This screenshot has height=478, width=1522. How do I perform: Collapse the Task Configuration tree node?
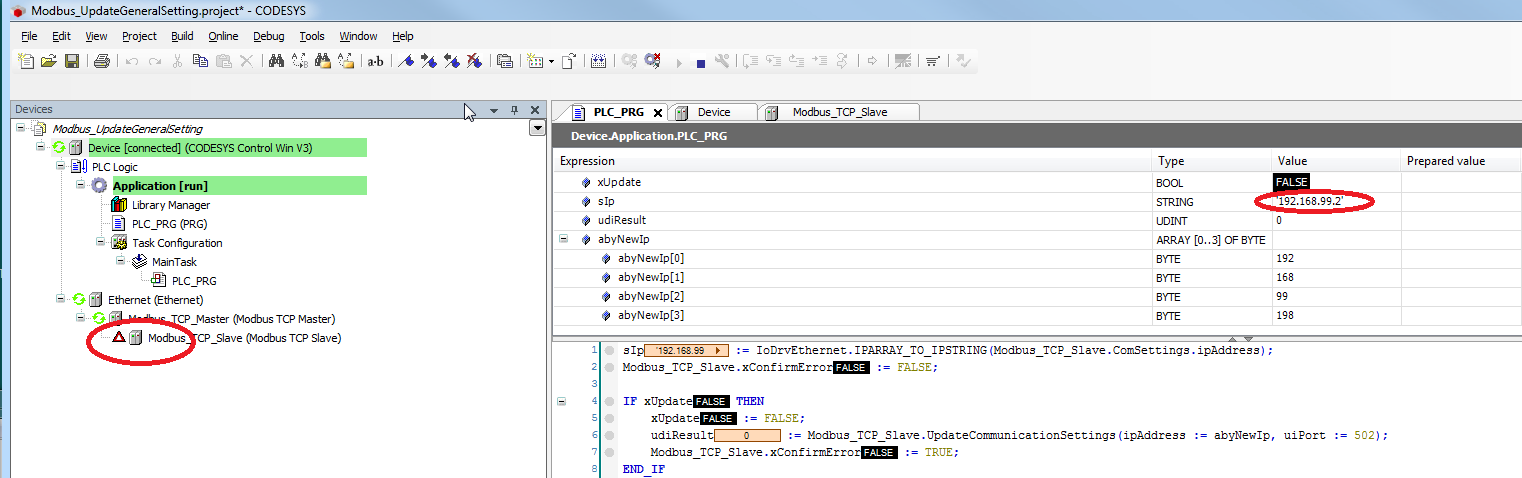(101, 243)
